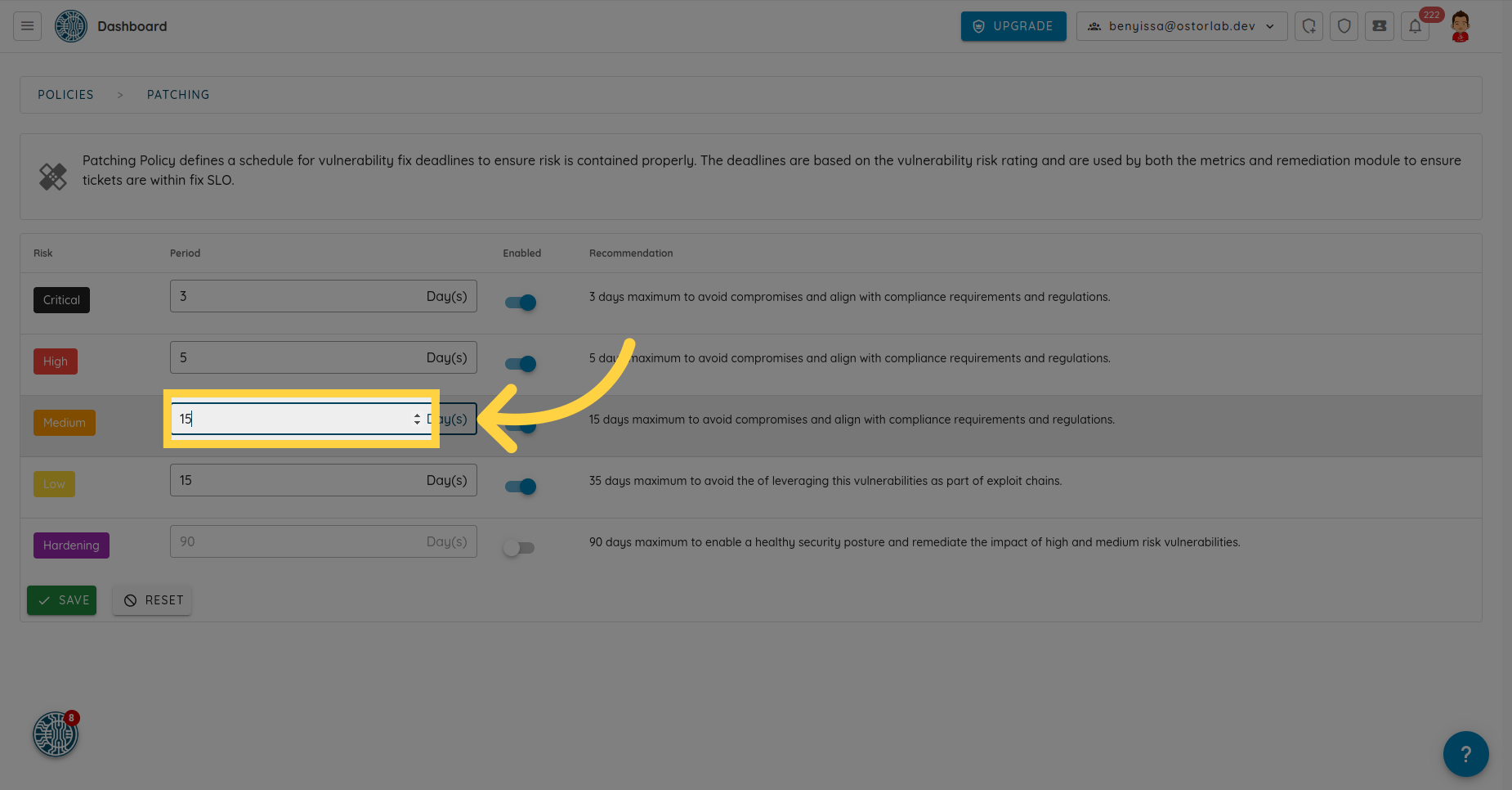Disable the High risk toggle
Screen dimensions: 1512x790
(521, 364)
